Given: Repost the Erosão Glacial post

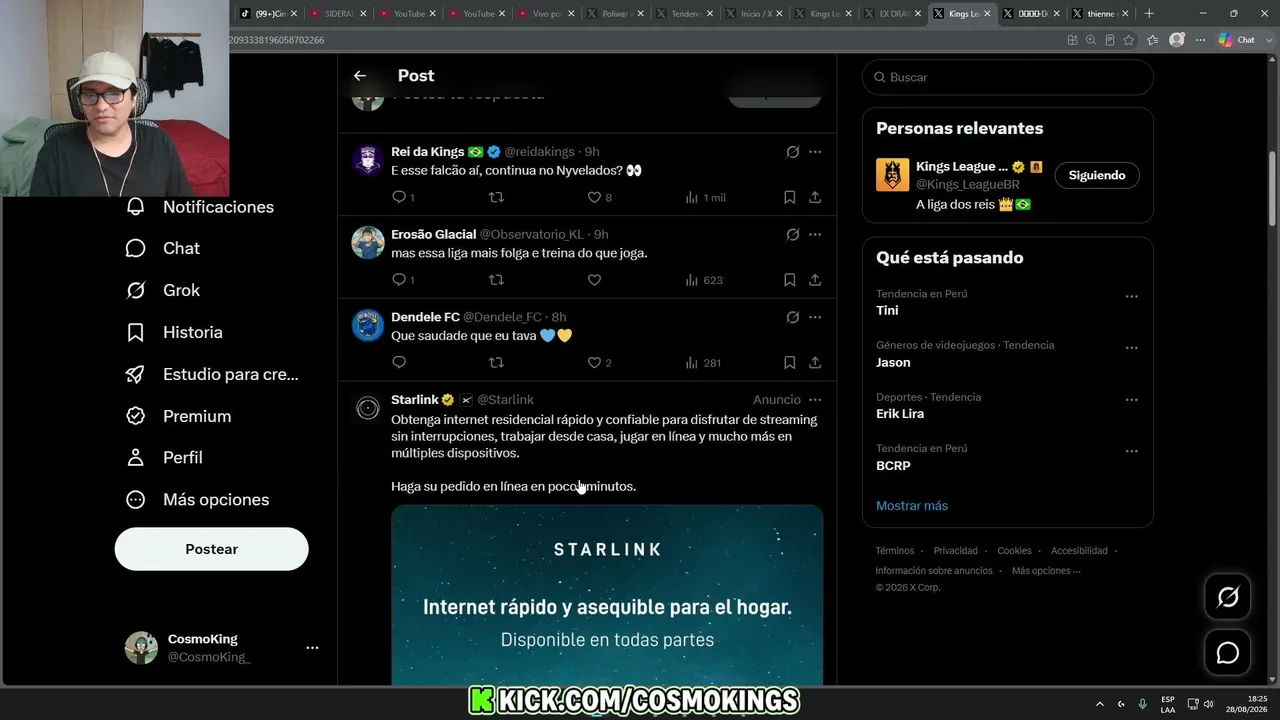Looking at the screenshot, I should [x=496, y=280].
